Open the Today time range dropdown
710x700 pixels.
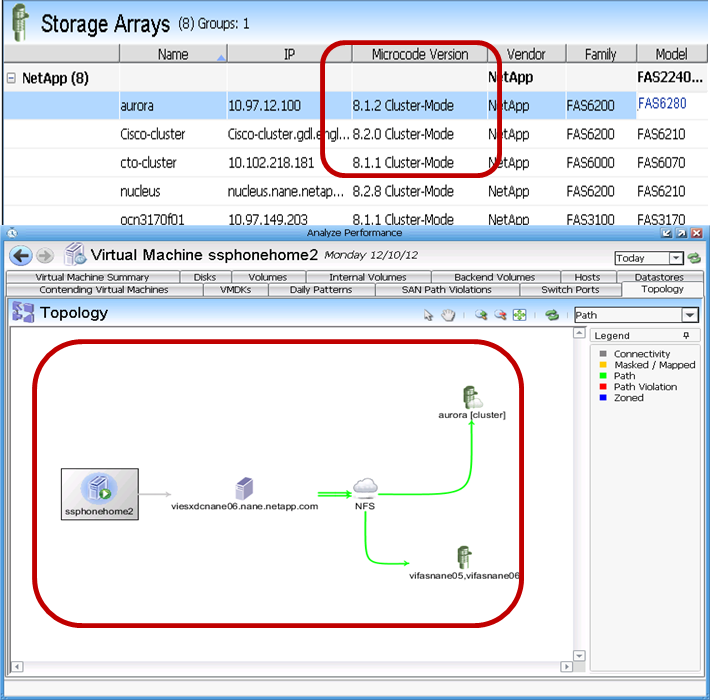point(676,258)
